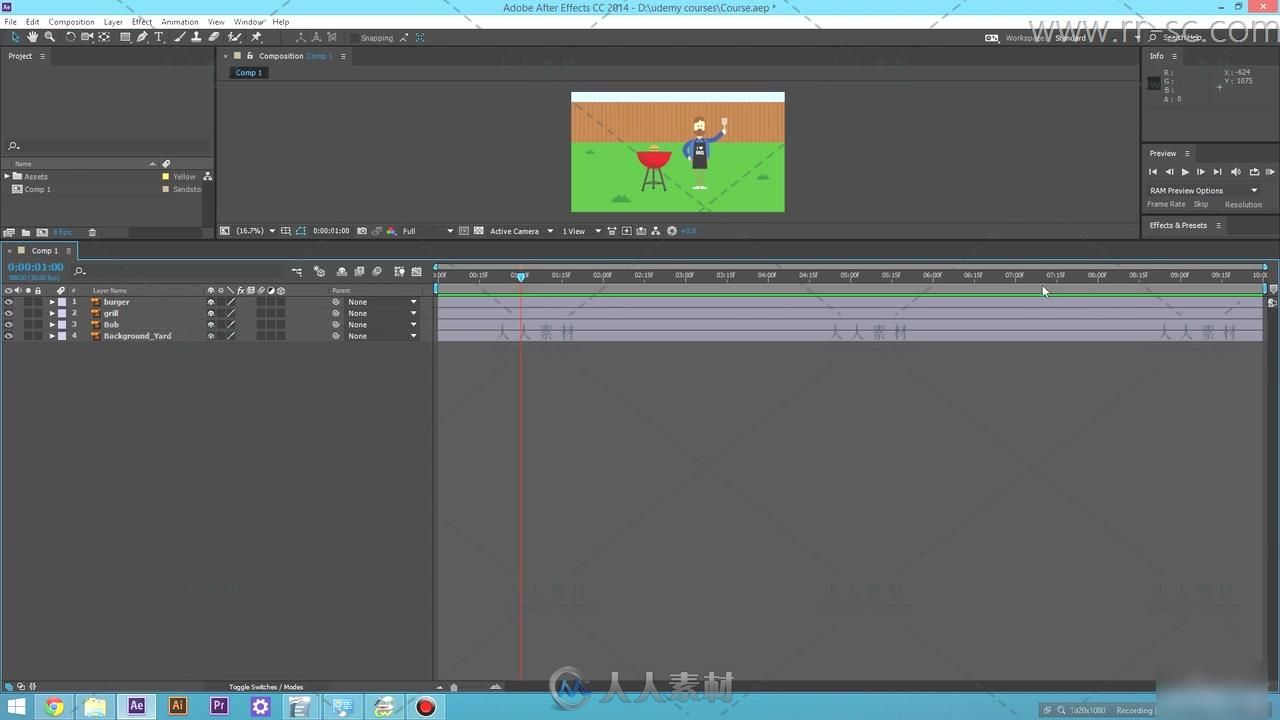The width and height of the screenshot is (1280, 720).
Task: Click Toggle Switches / Modes button
Action: click(x=266, y=687)
